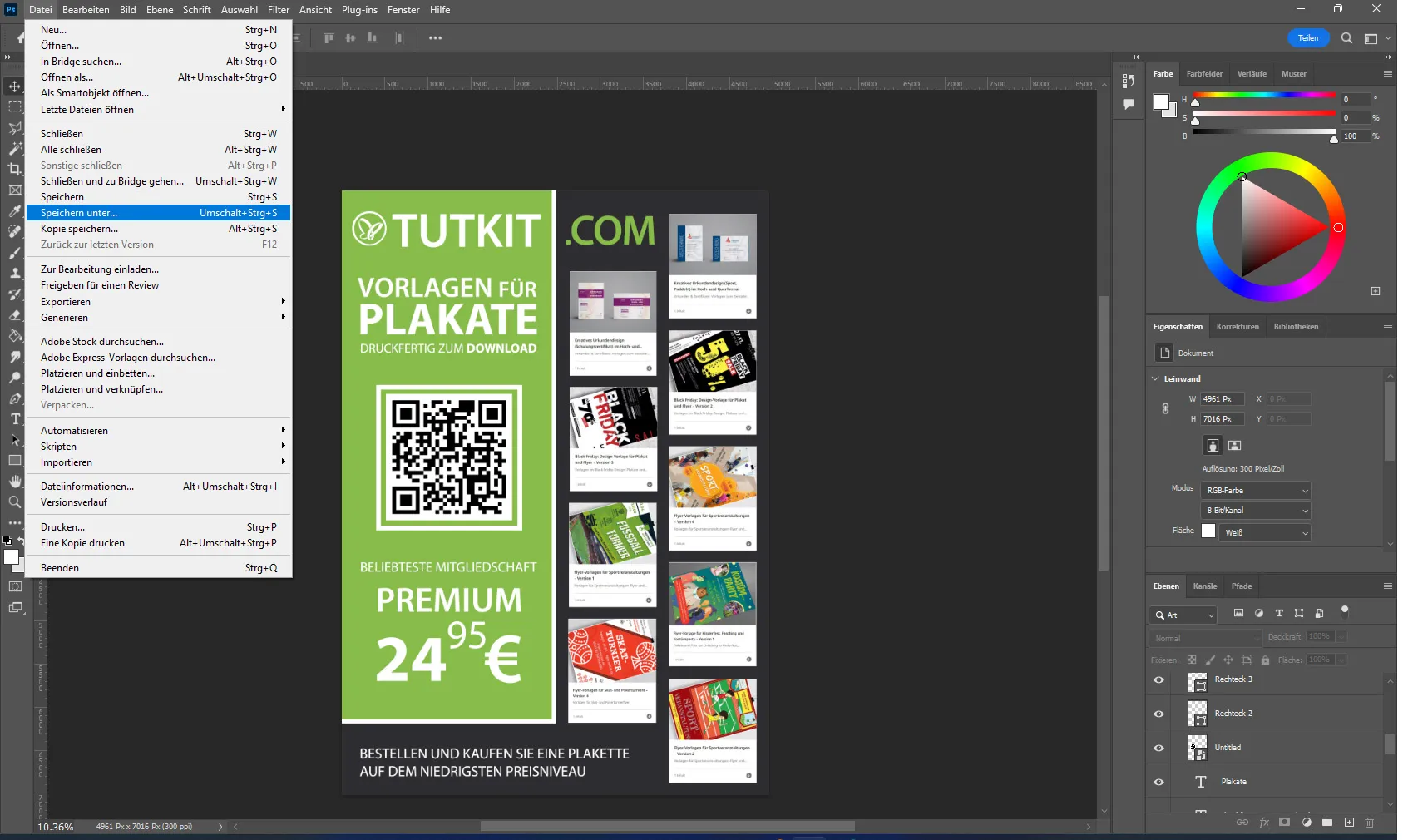Toggle lock all layer attributes
Screen dimensions: 1403x840
pyautogui.click(x=1265, y=660)
